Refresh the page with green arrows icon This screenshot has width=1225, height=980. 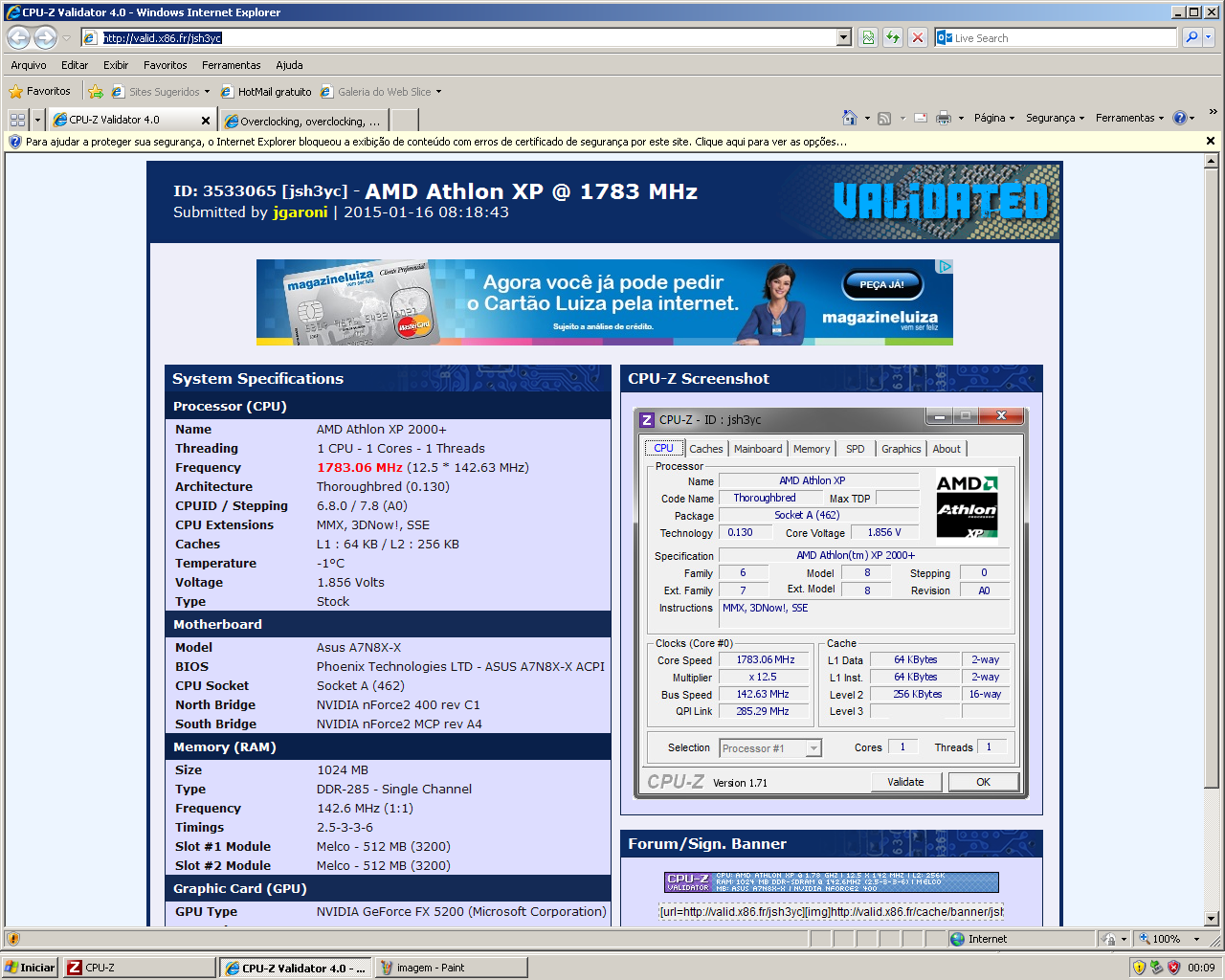(893, 37)
